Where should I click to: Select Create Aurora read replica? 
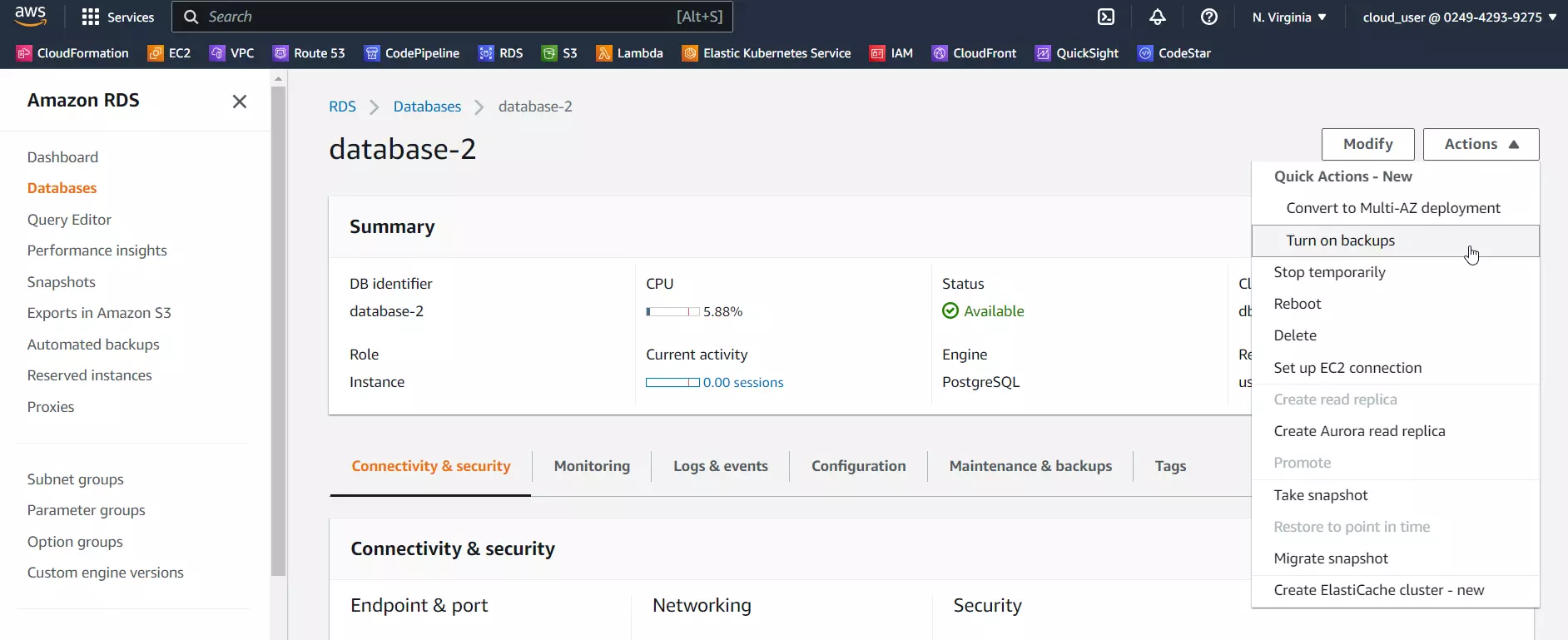(x=1395, y=431)
